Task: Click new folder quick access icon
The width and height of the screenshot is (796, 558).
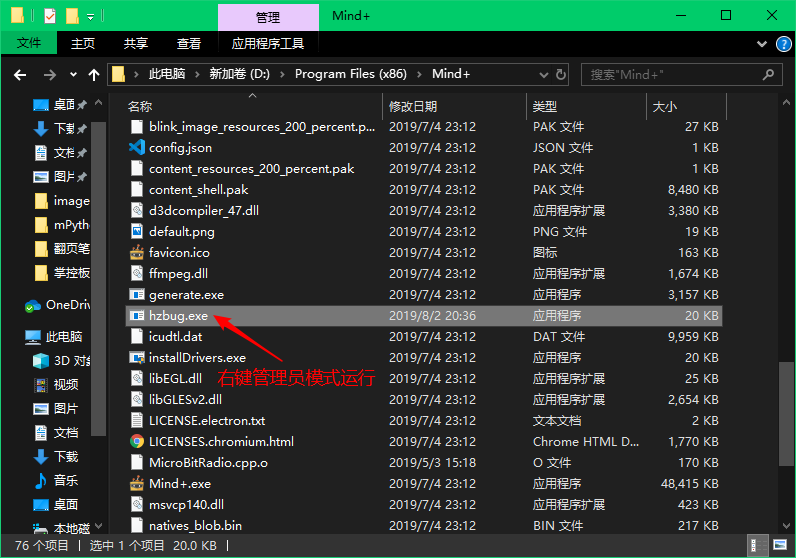Action: coord(72,16)
